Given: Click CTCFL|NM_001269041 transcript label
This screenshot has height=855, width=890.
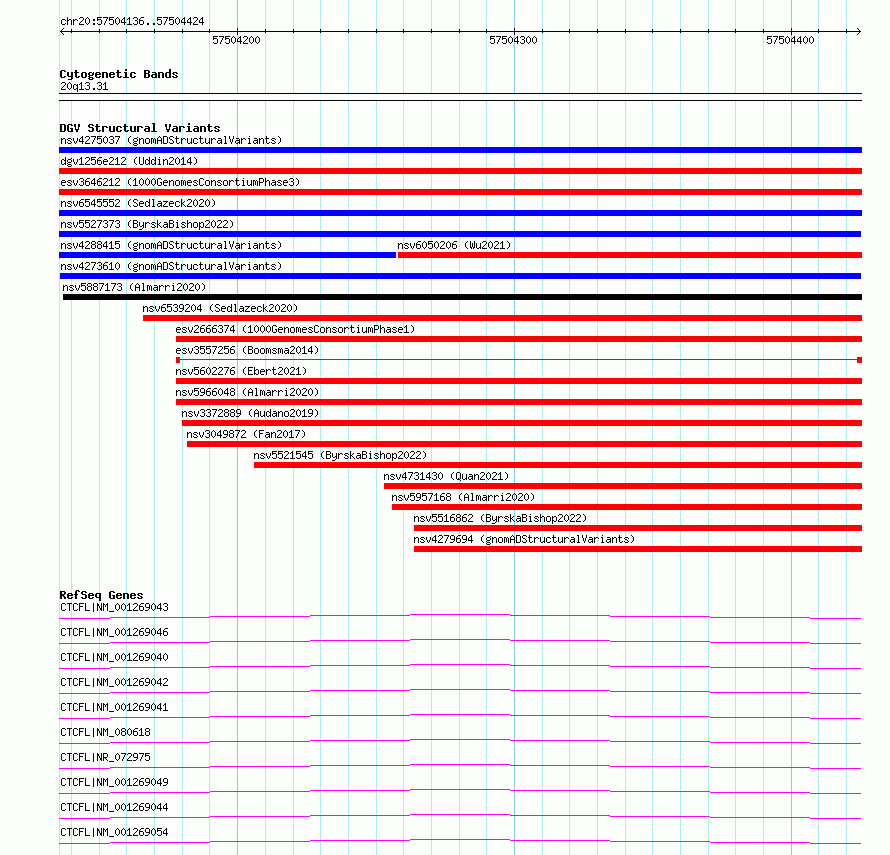Looking at the screenshot, I should (x=114, y=707).
